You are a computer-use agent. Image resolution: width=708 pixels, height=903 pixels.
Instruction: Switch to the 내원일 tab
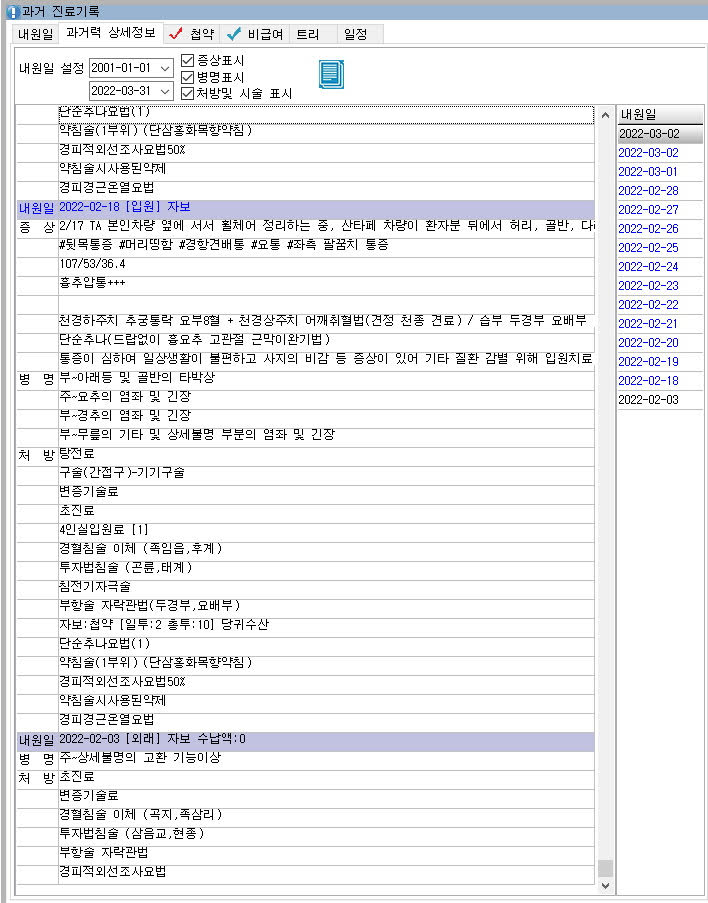(x=34, y=34)
